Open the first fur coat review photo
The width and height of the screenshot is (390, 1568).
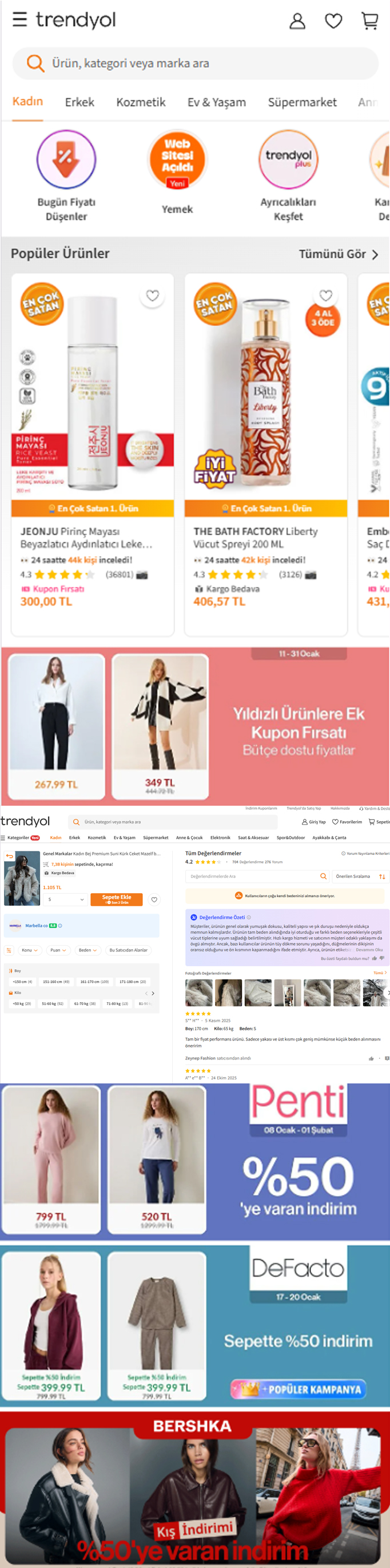198,992
